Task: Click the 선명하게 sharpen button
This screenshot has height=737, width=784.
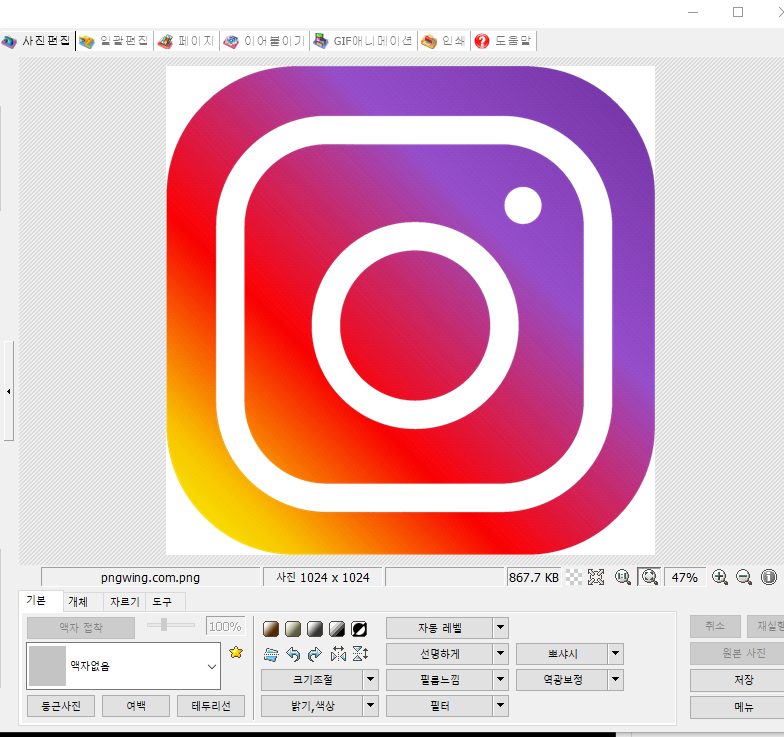Action: coord(440,654)
